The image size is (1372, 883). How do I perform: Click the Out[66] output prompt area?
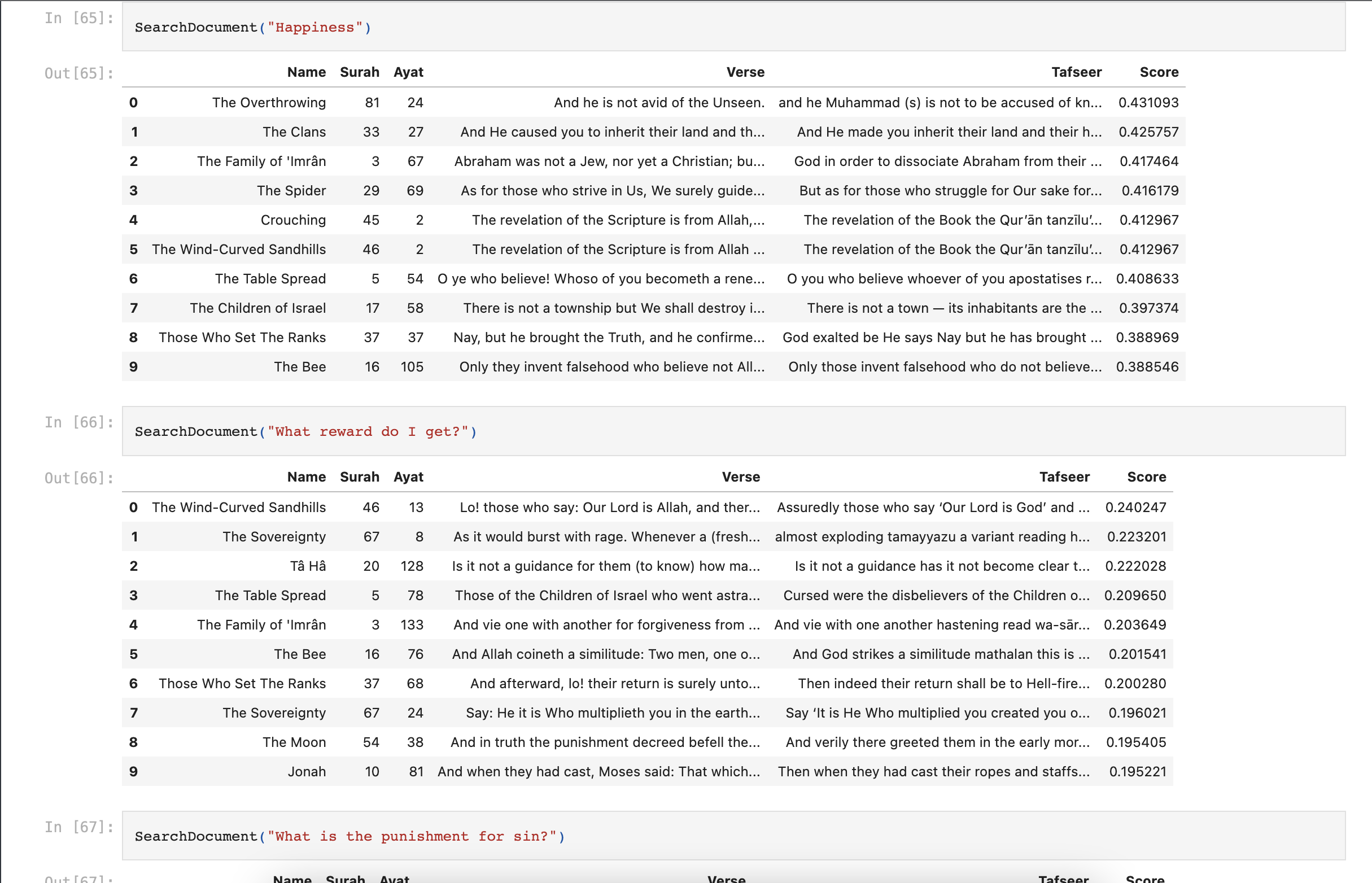(x=79, y=478)
